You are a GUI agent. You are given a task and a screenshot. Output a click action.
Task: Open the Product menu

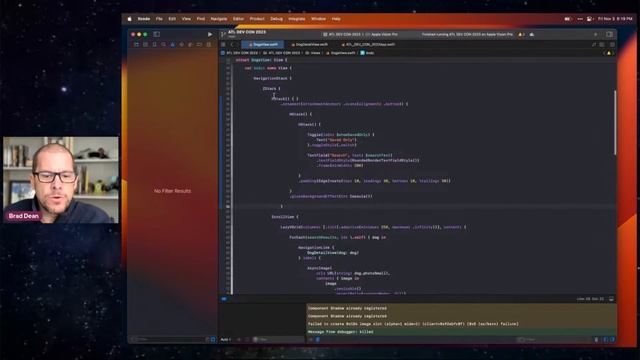257,19
